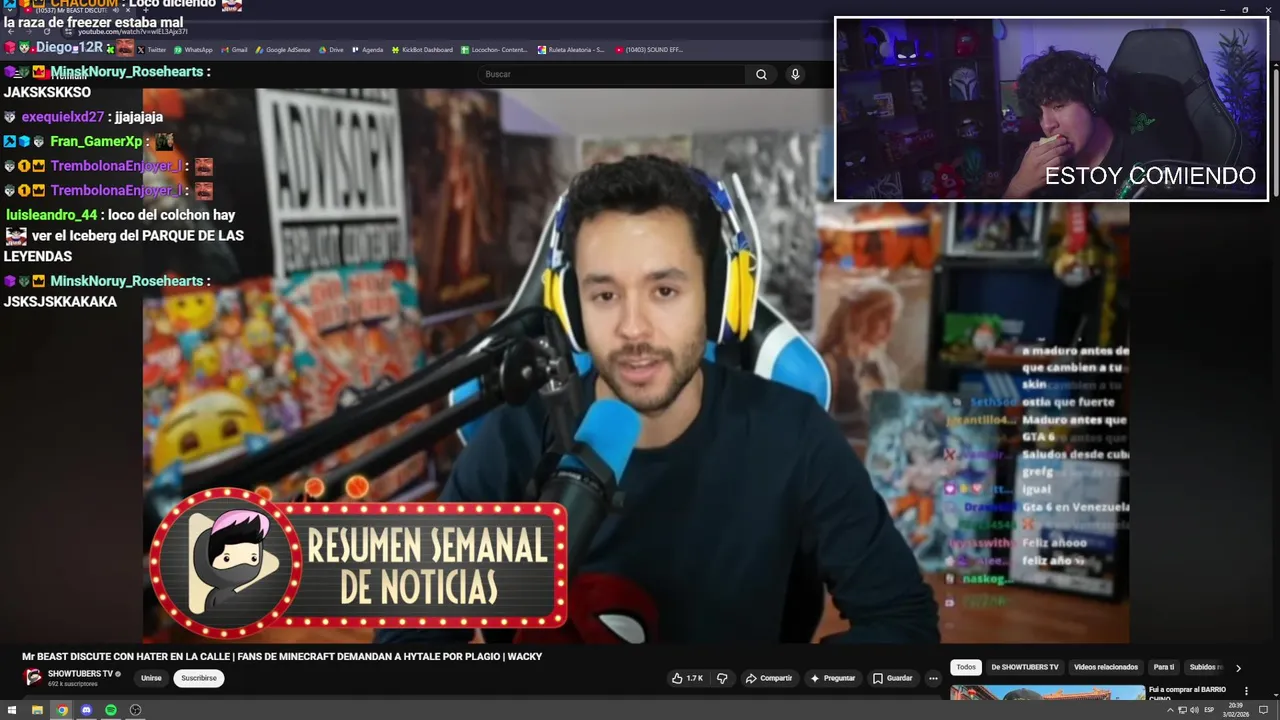This screenshot has height=720, width=1280.
Task: Open File Explorer from taskbar
Action: (x=37, y=710)
